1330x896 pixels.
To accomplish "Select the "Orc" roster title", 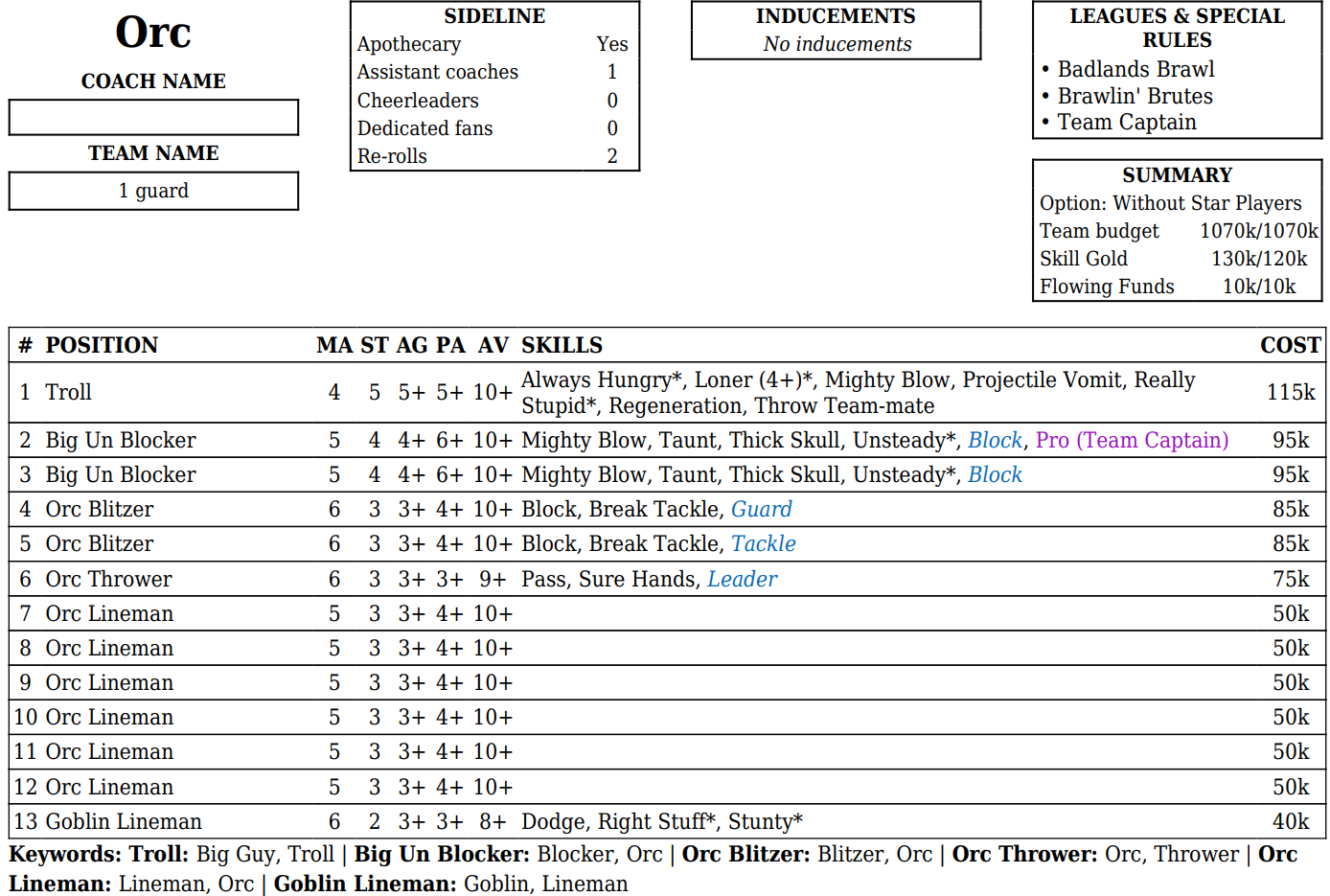I will [153, 33].
